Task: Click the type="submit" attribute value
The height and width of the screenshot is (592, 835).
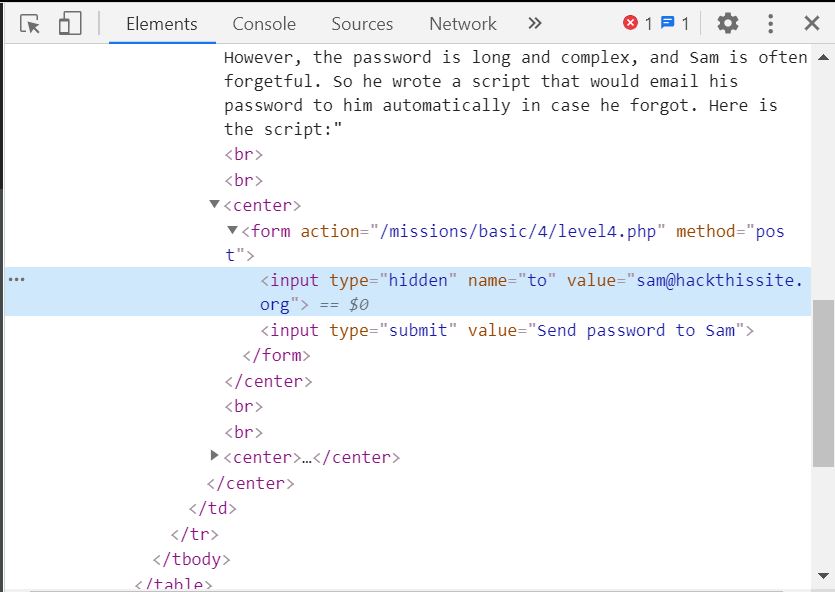Action: point(418,331)
